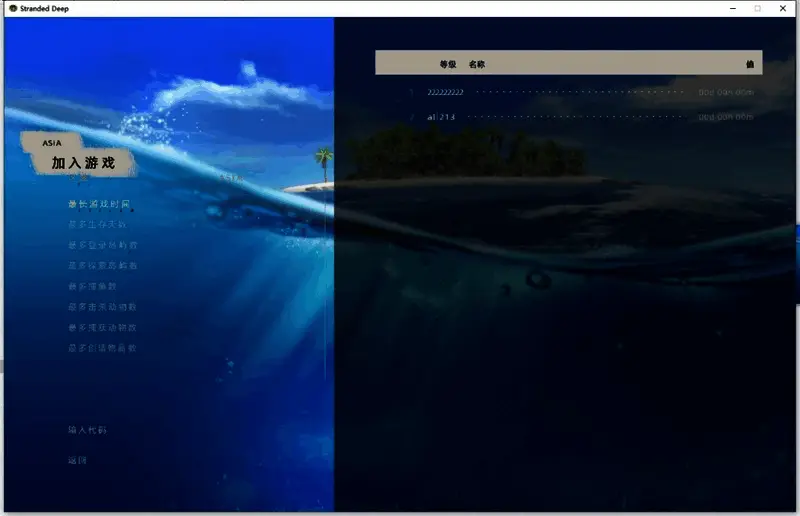Viewport: 800px width, 516px height.
Task: Click the 加入游戏 join game button
Action: (83, 162)
